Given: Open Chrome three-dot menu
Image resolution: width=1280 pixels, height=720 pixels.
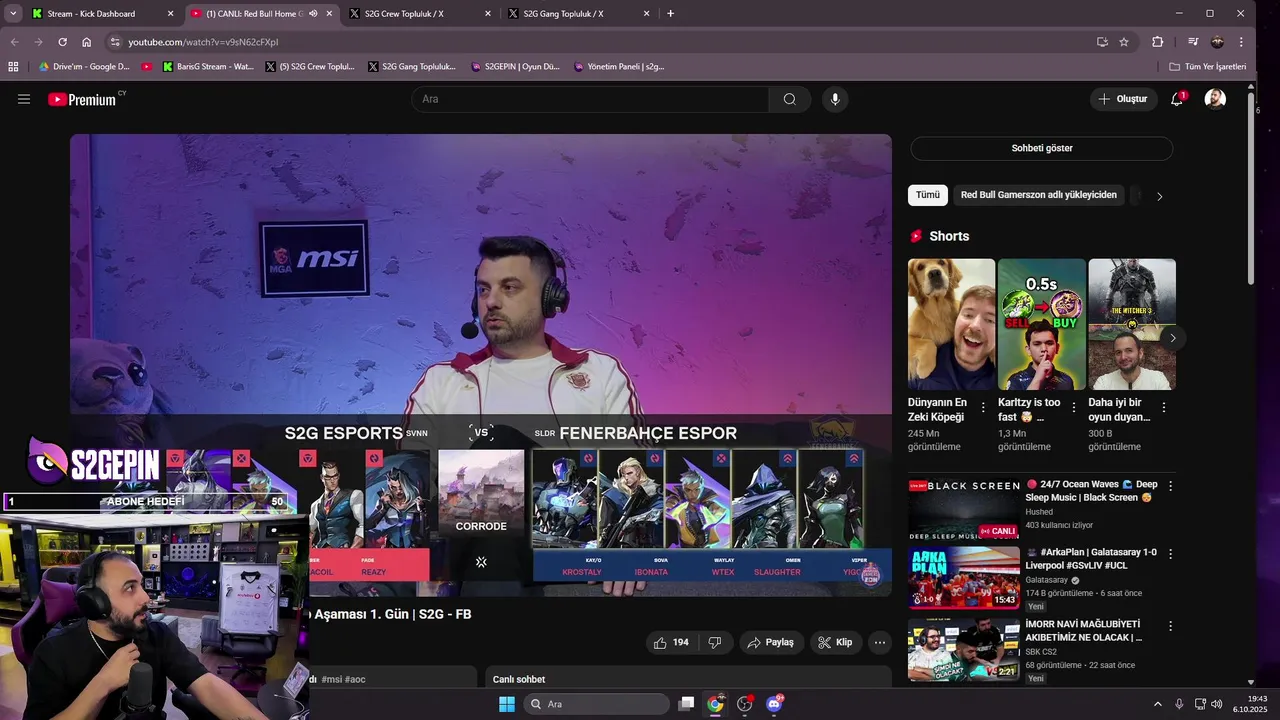Looking at the screenshot, I should [x=1241, y=42].
